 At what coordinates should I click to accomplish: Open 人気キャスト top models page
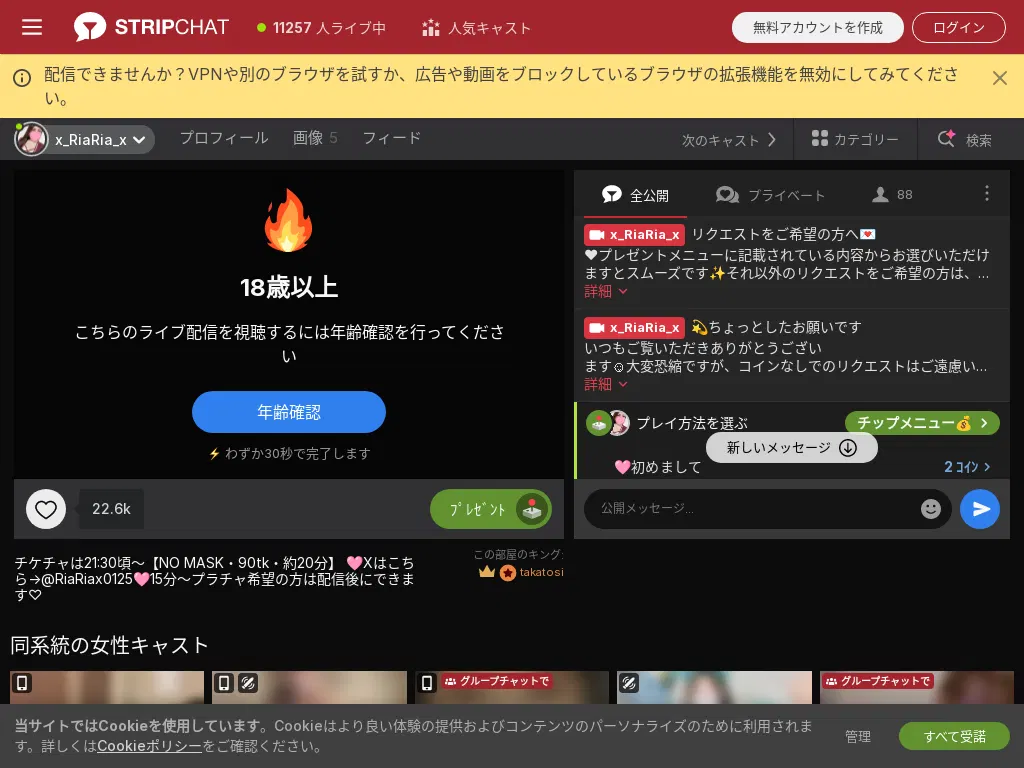[x=476, y=28]
